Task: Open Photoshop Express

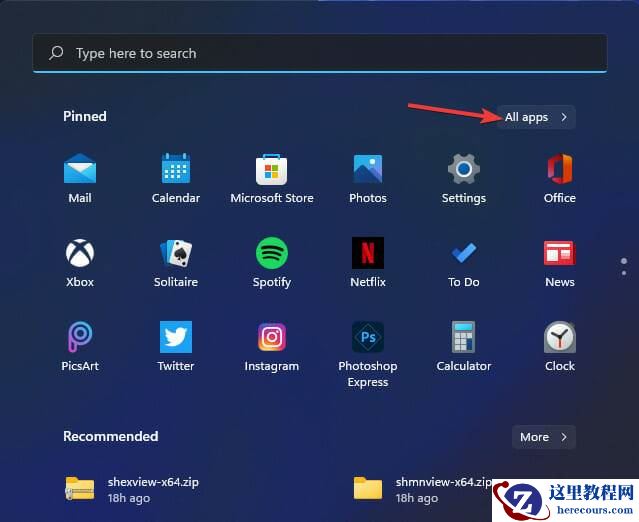Action: [368, 355]
